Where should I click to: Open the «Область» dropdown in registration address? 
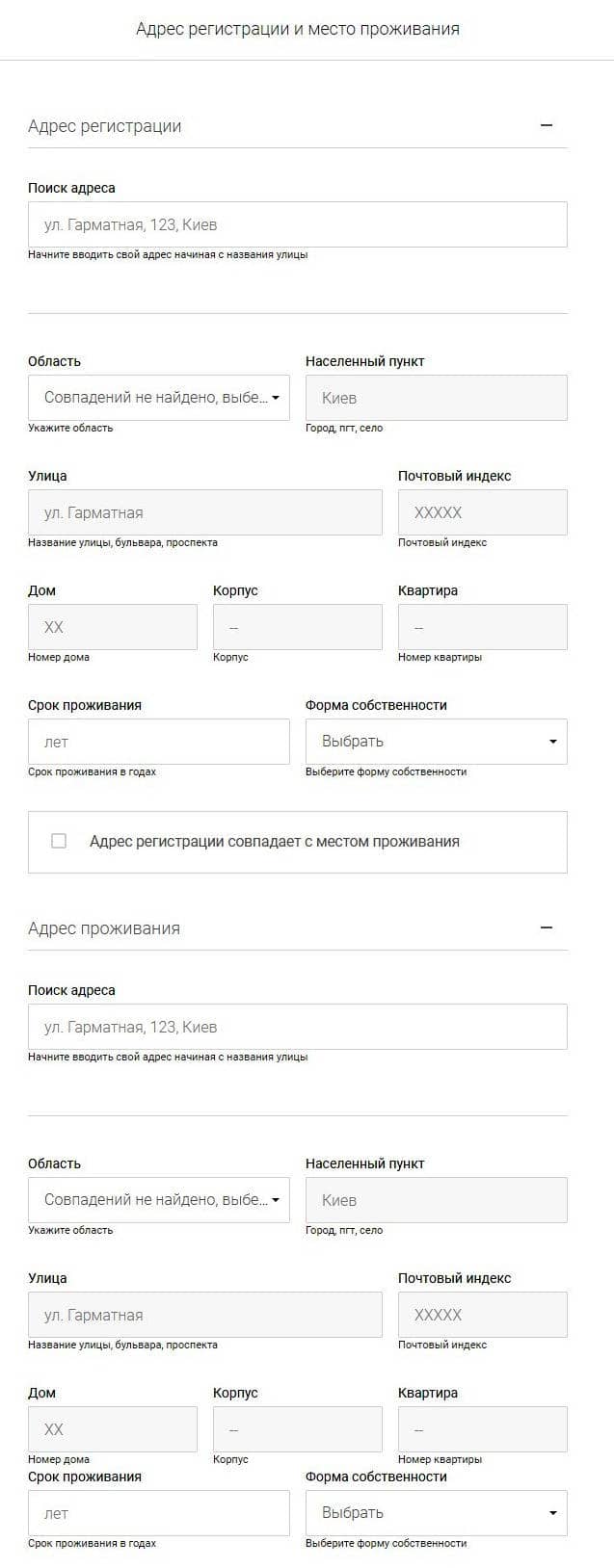coord(158,397)
